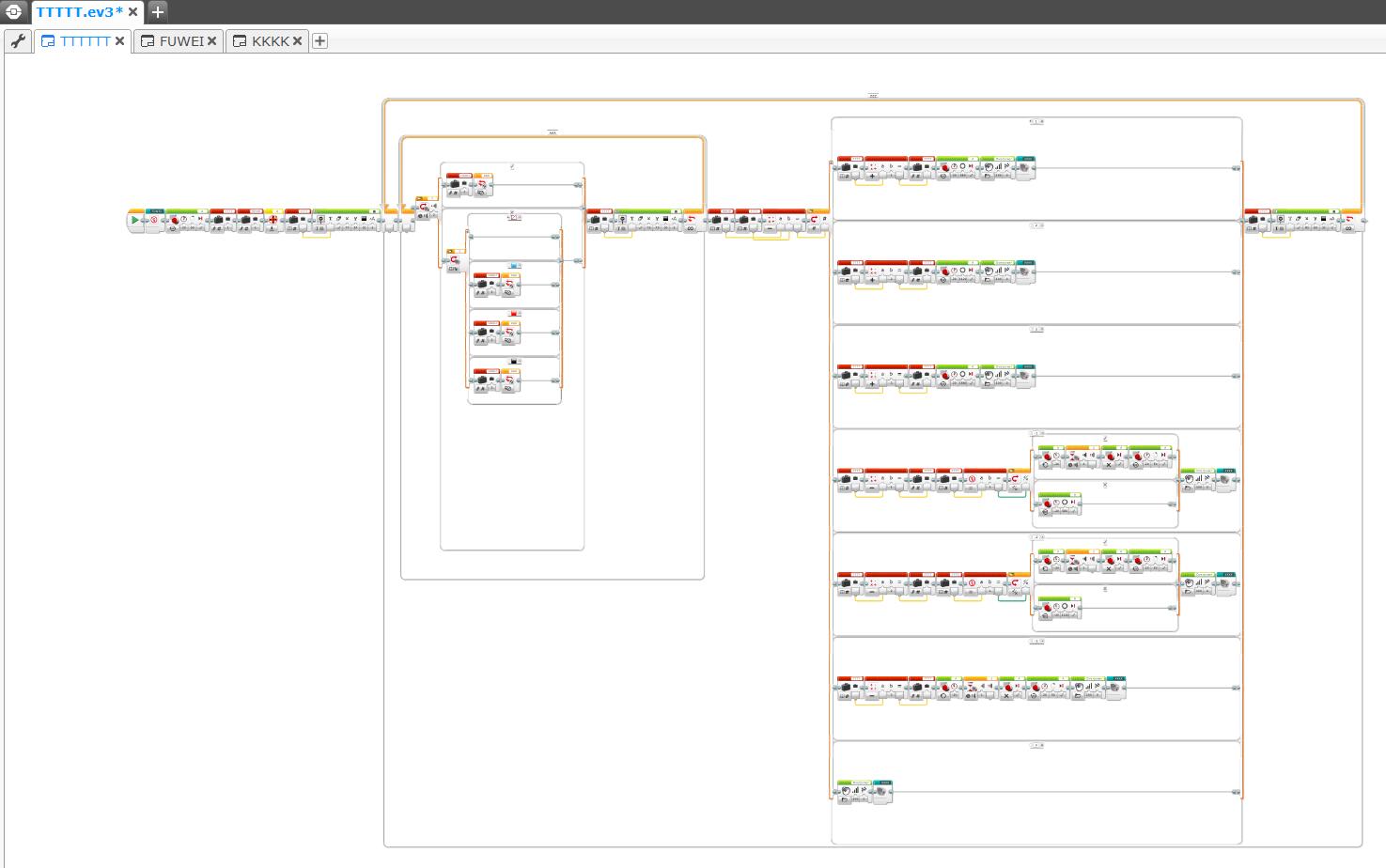Click the green Start block play icon

(x=135, y=221)
